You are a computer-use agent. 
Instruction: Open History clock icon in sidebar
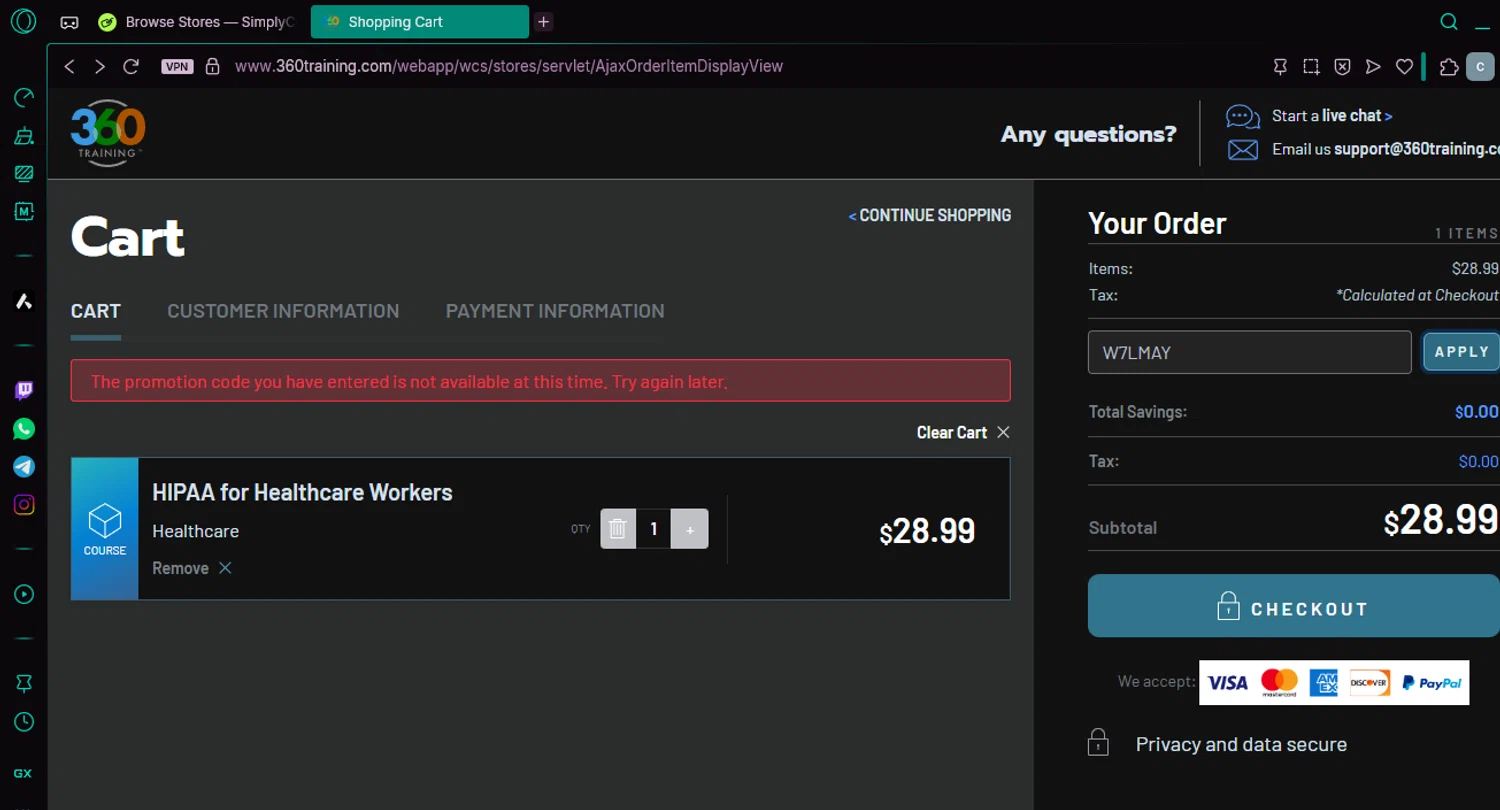point(24,722)
